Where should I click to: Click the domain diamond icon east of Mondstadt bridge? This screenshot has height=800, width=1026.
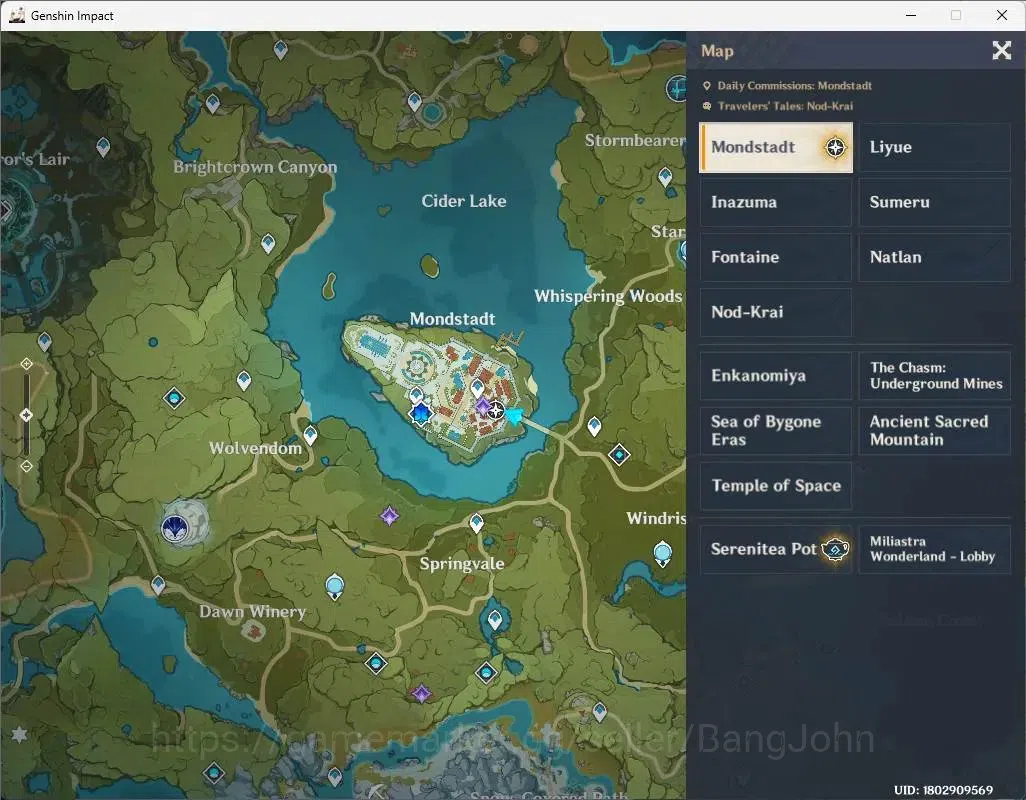[619, 454]
